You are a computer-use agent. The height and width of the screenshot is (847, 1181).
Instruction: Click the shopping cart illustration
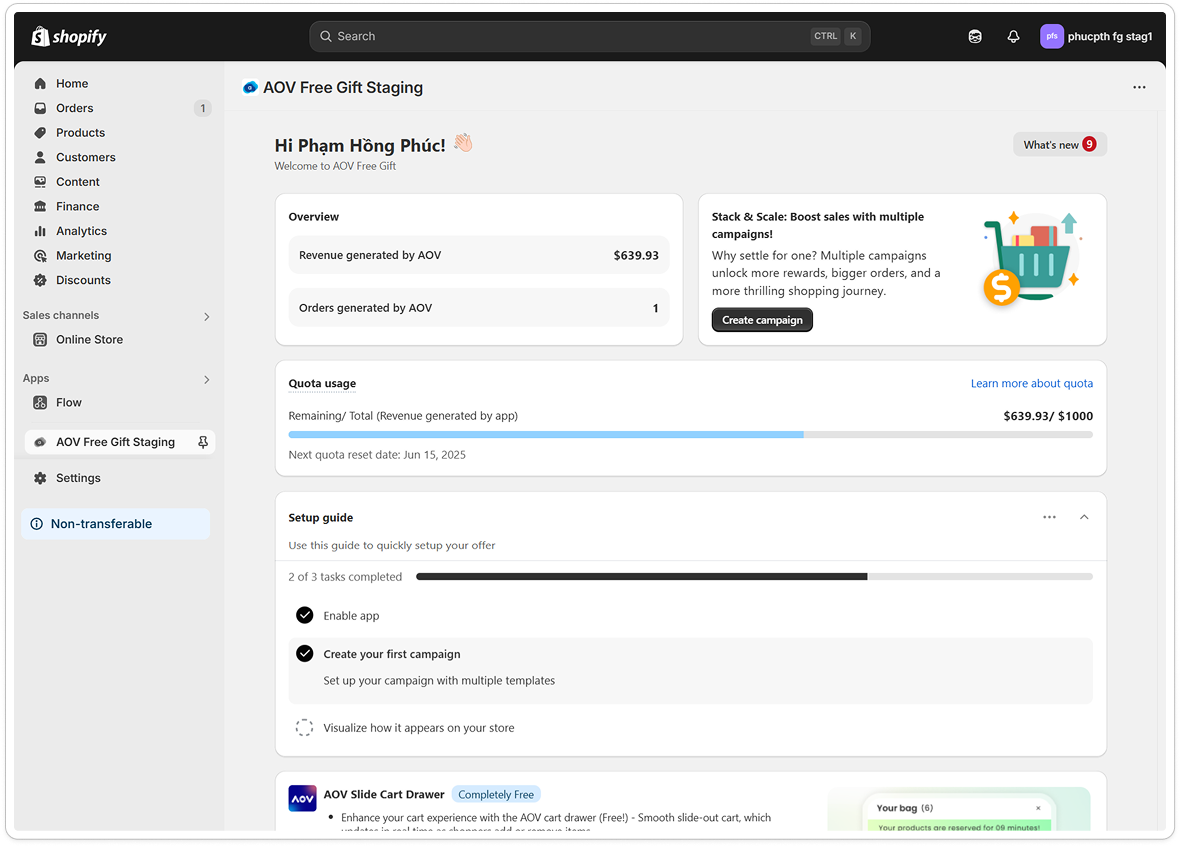[1033, 258]
